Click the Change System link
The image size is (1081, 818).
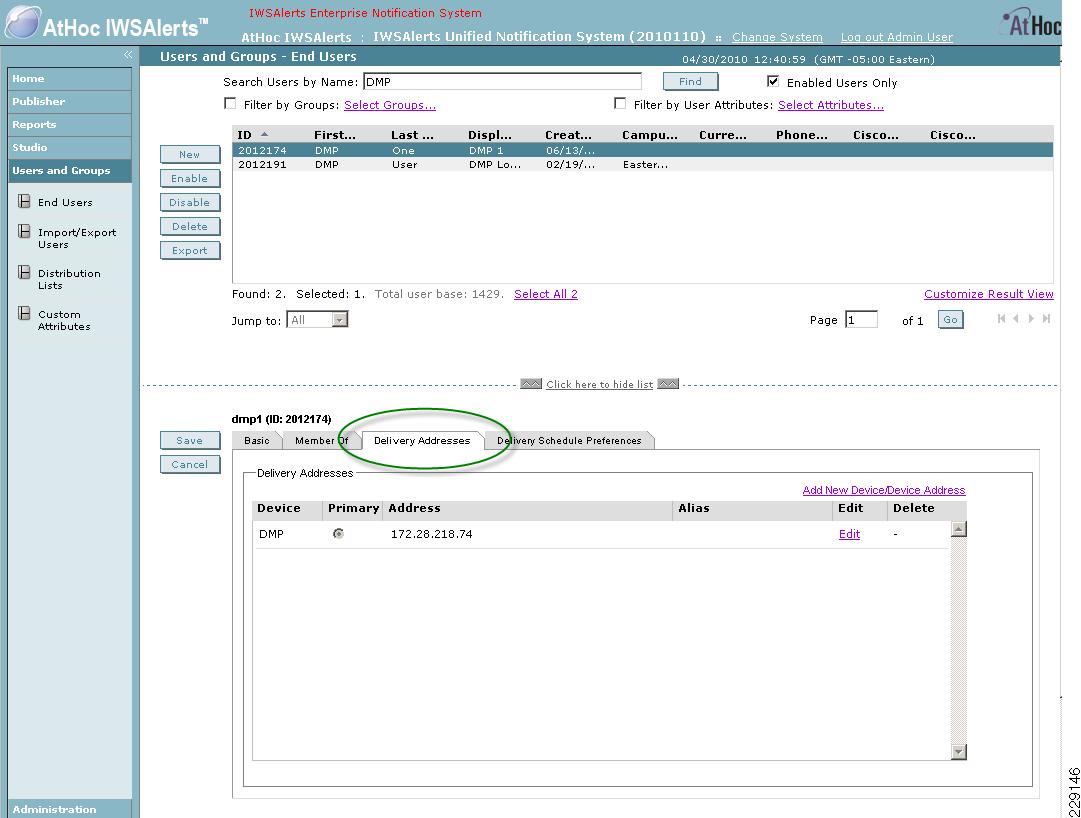point(777,37)
